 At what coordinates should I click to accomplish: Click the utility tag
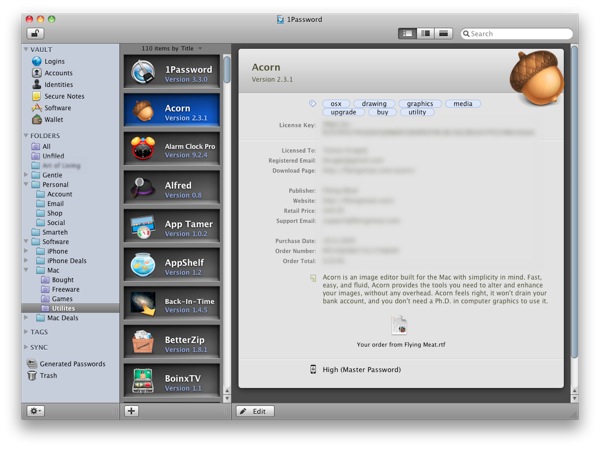click(417, 112)
